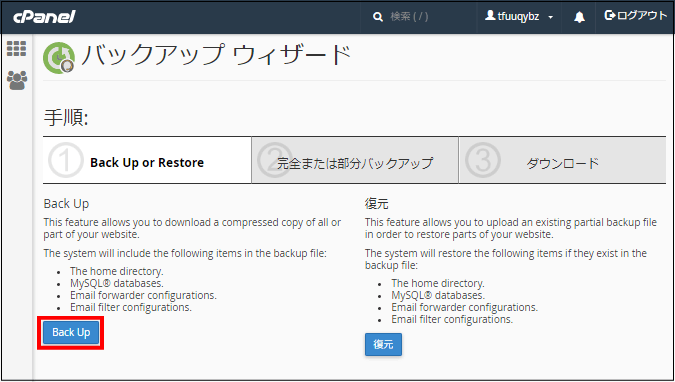Click the search magnifier icon
675x382 pixels.
[x=378, y=17]
